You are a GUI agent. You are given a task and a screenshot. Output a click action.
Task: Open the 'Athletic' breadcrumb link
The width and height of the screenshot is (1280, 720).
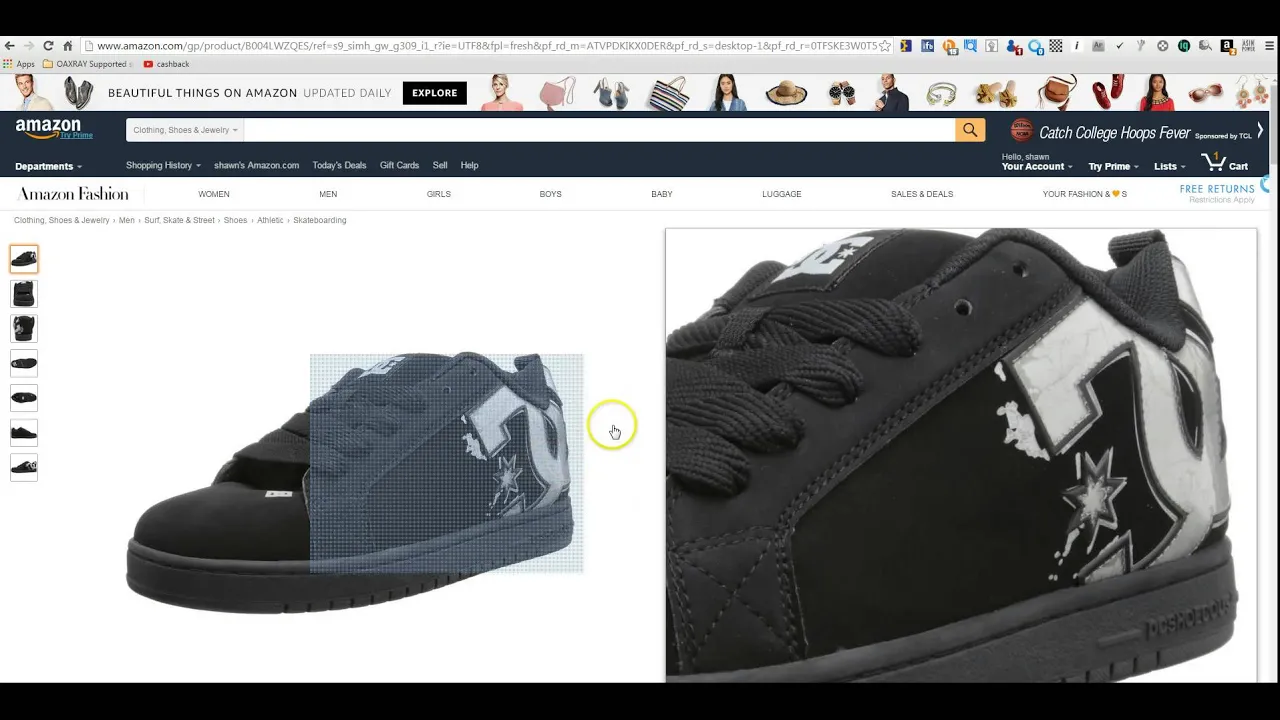click(270, 220)
